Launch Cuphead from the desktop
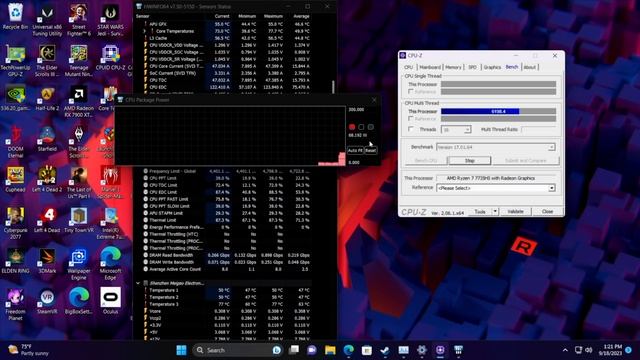 tap(15, 179)
